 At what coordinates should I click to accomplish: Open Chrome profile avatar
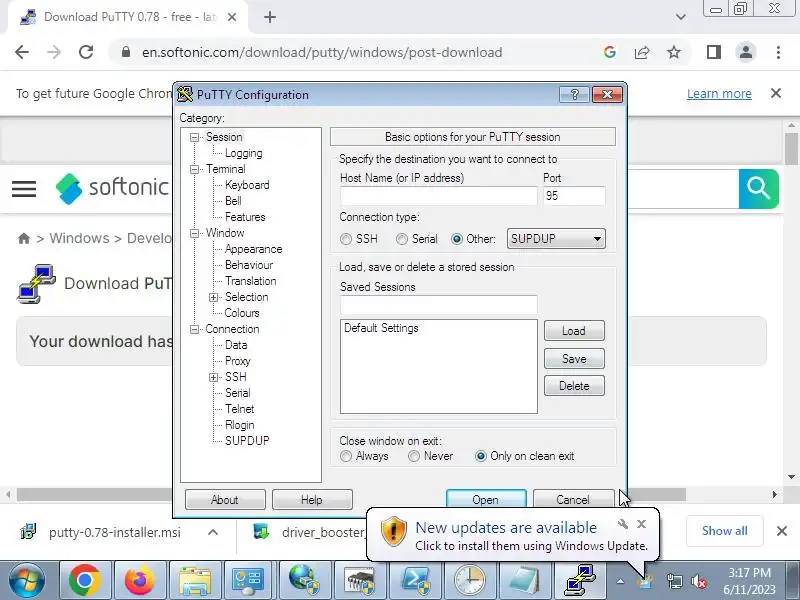(x=746, y=52)
